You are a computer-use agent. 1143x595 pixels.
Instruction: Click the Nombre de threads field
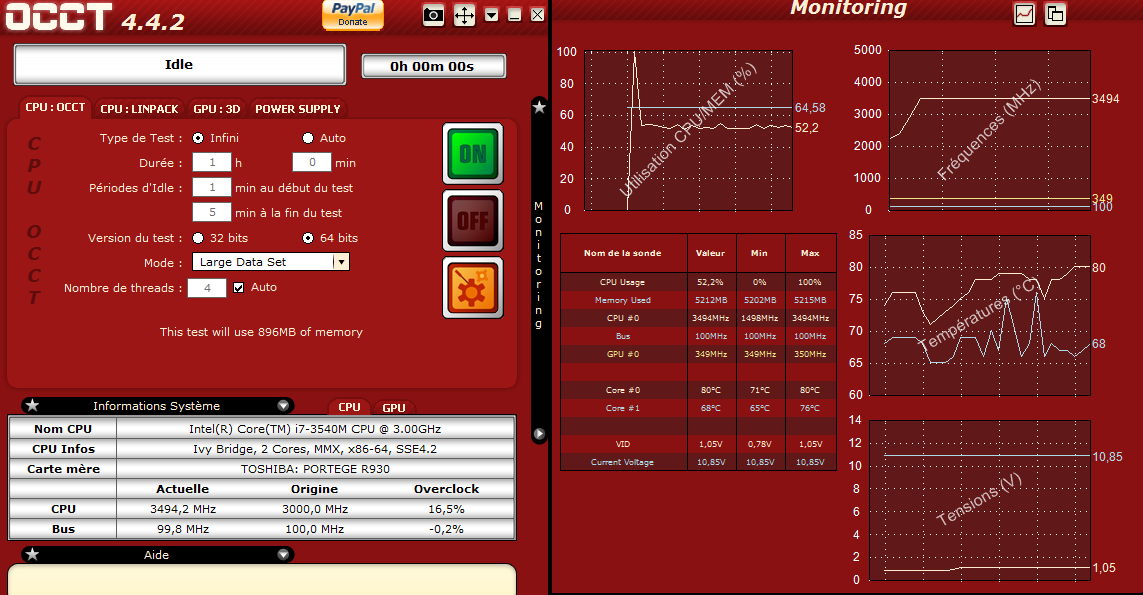[207, 288]
